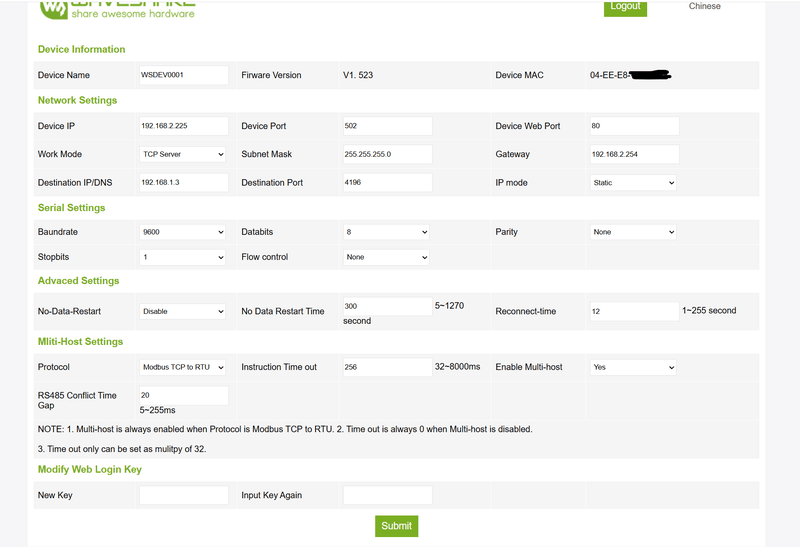Click the Firware Version label
The width and height of the screenshot is (800, 547).
(271, 75)
